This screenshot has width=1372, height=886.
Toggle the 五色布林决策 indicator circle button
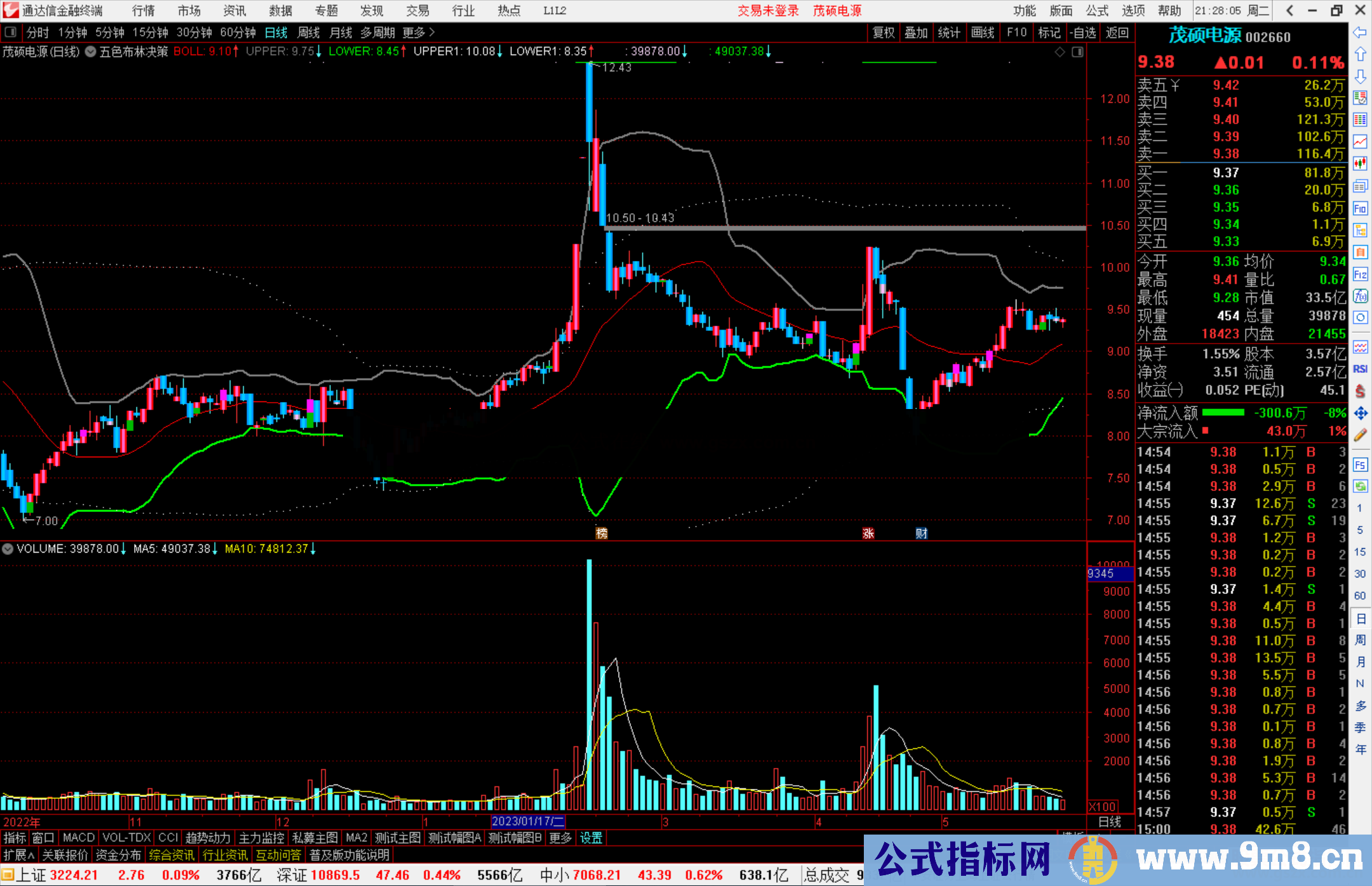click(x=91, y=51)
